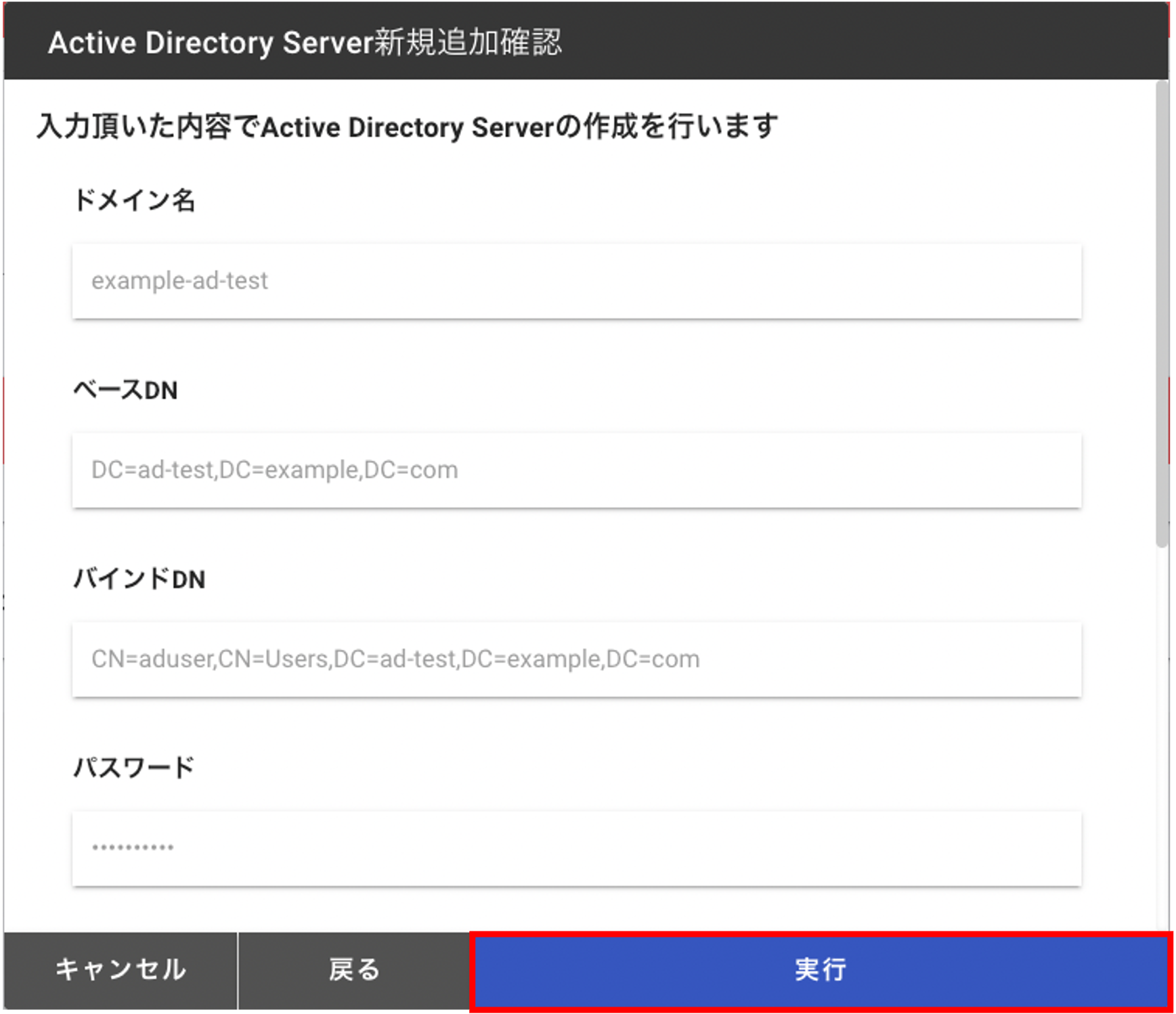Click the 戻る button

click(x=354, y=971)
